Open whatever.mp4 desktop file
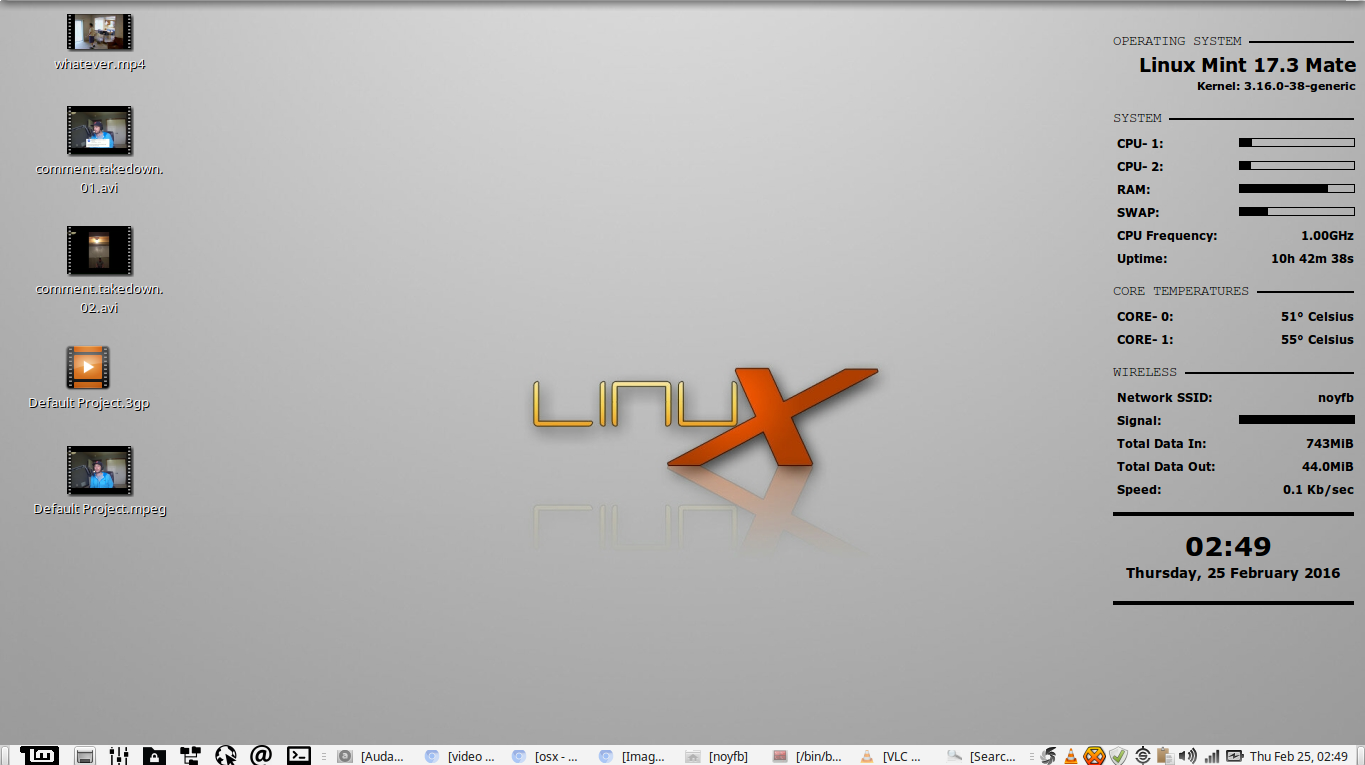1365x765 pixels. [x=99, y=43]
